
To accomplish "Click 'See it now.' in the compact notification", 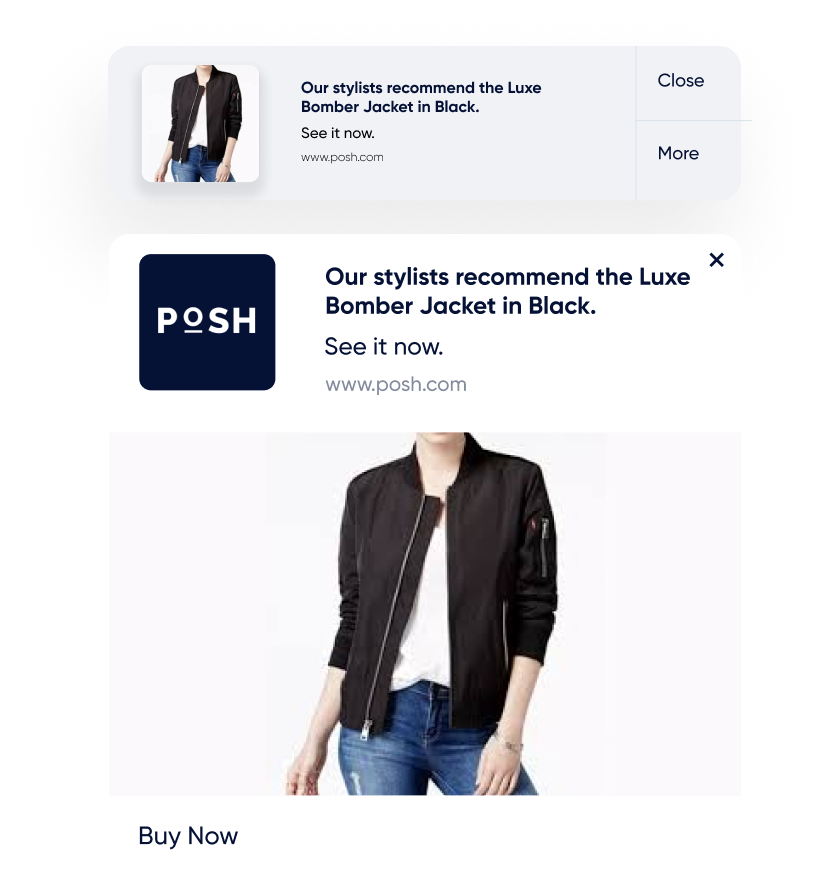I will tap(338, 133).
